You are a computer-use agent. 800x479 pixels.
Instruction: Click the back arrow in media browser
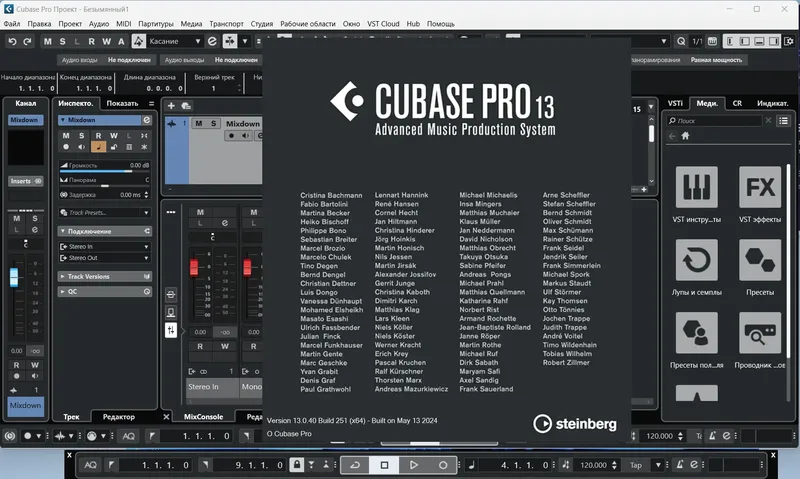point(672,136)
